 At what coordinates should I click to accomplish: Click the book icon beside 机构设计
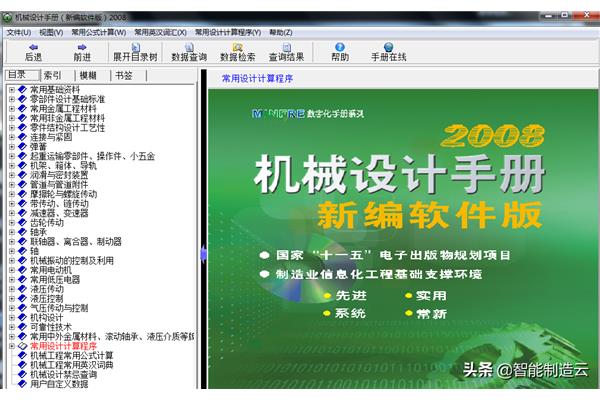[22, 317]
